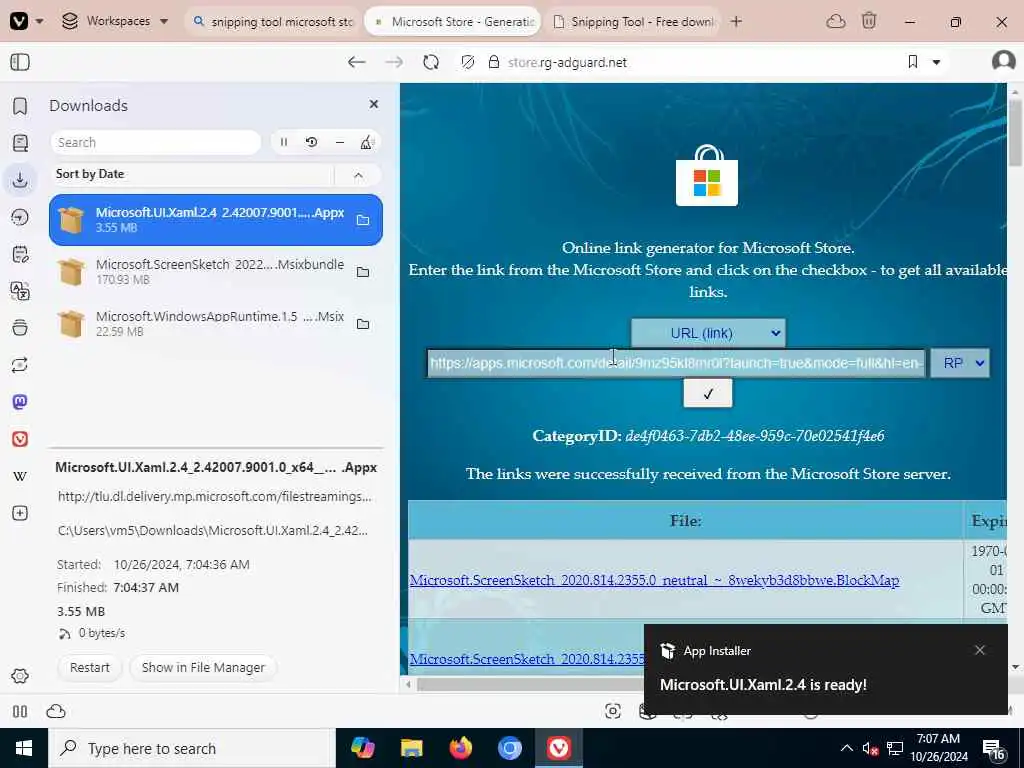Image resolution: width=1024 pixels, height=768 pixels.
Task: Click the Restart download button
Action: [x=89, y=667]
